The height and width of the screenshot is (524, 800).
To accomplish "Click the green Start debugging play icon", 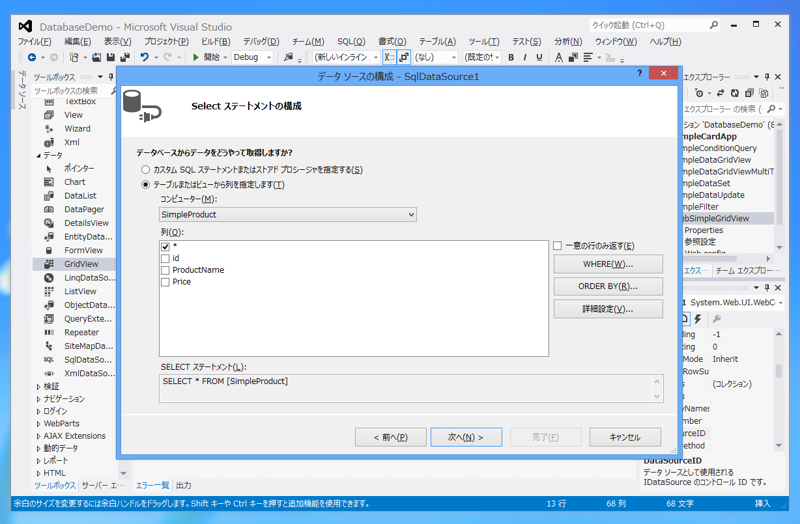I will 195,57.
